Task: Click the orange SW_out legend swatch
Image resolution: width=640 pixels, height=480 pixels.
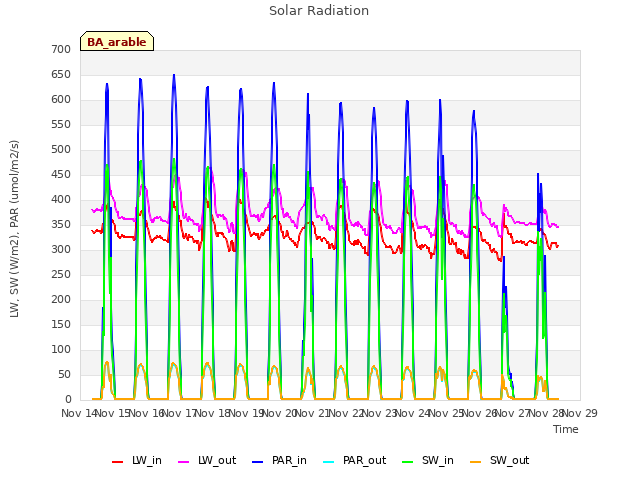Action: [x=476, y=462]
